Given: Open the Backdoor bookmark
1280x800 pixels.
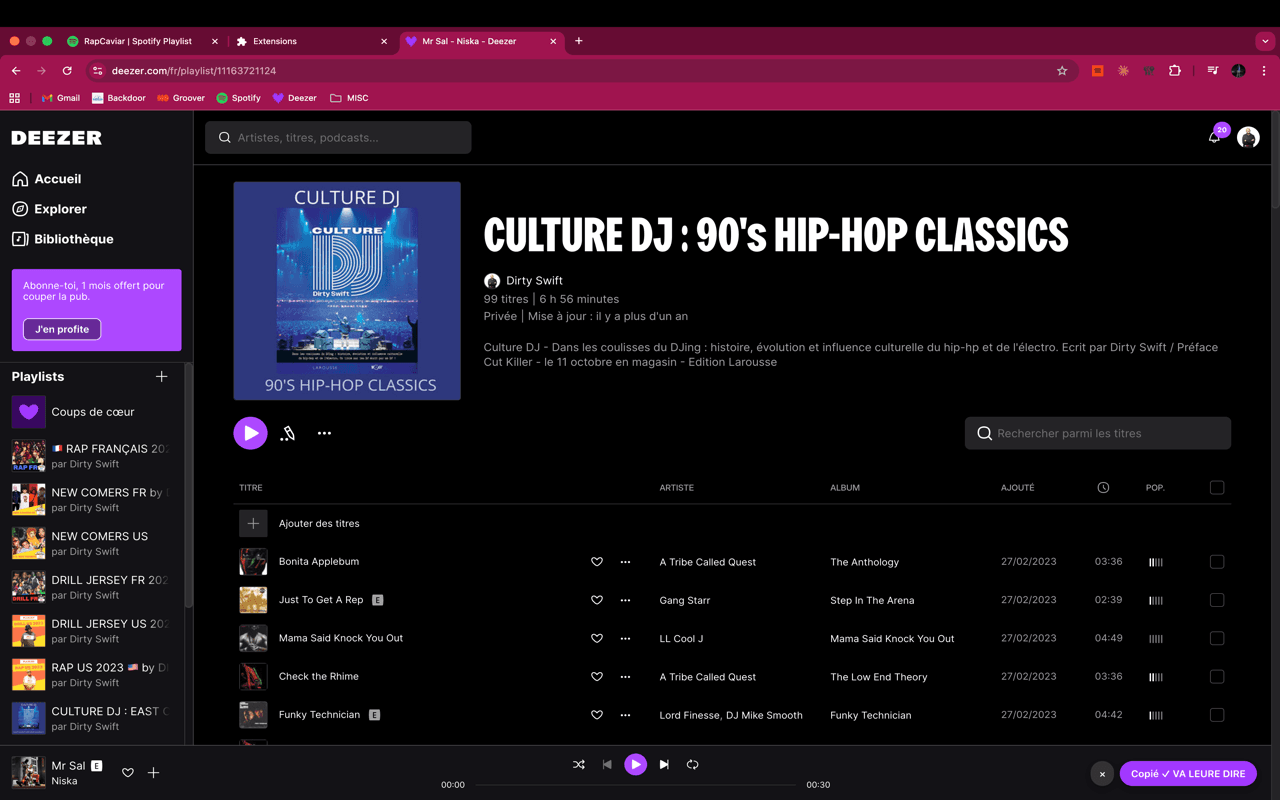Looking at the screenshot, I should click(x=118, y=98).
